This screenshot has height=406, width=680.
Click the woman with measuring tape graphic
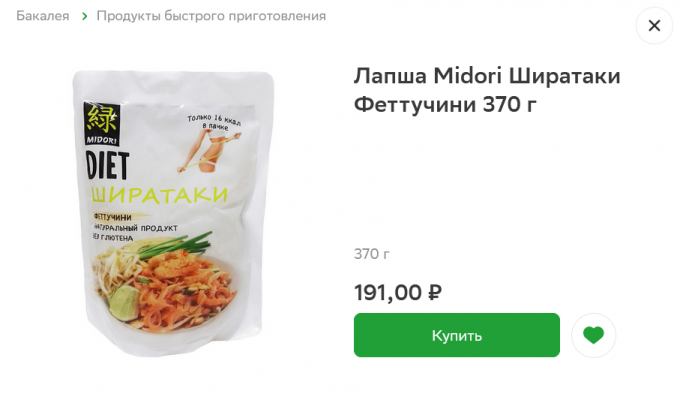(208, 151)
